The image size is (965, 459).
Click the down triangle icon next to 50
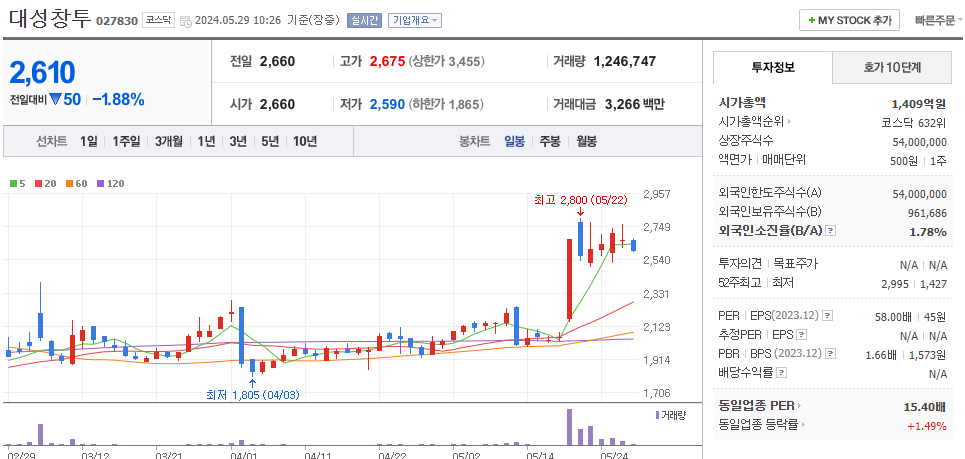(55, 99)
